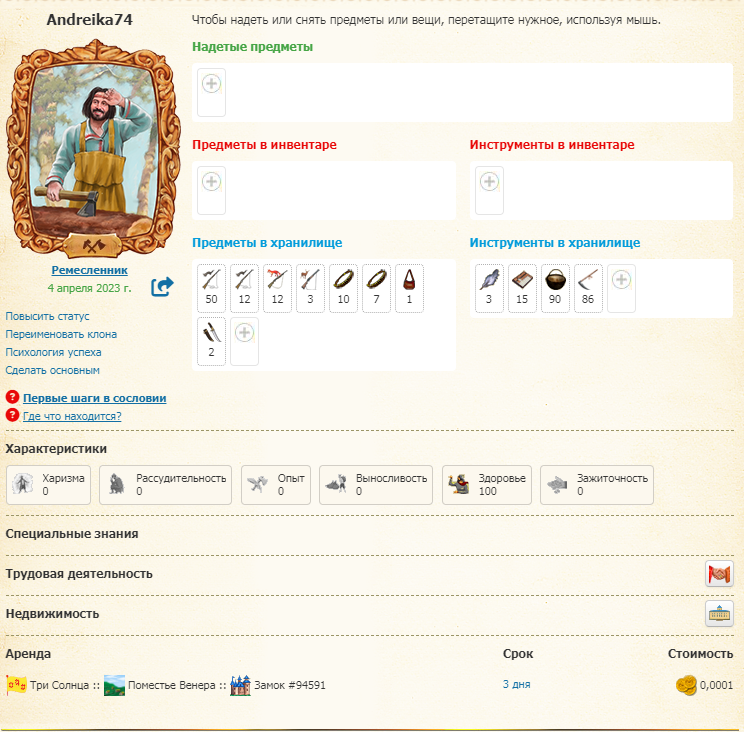Click the question icon beside Где что находится
Viewport: 744px width, 732px height.
[x=12, y=415]
